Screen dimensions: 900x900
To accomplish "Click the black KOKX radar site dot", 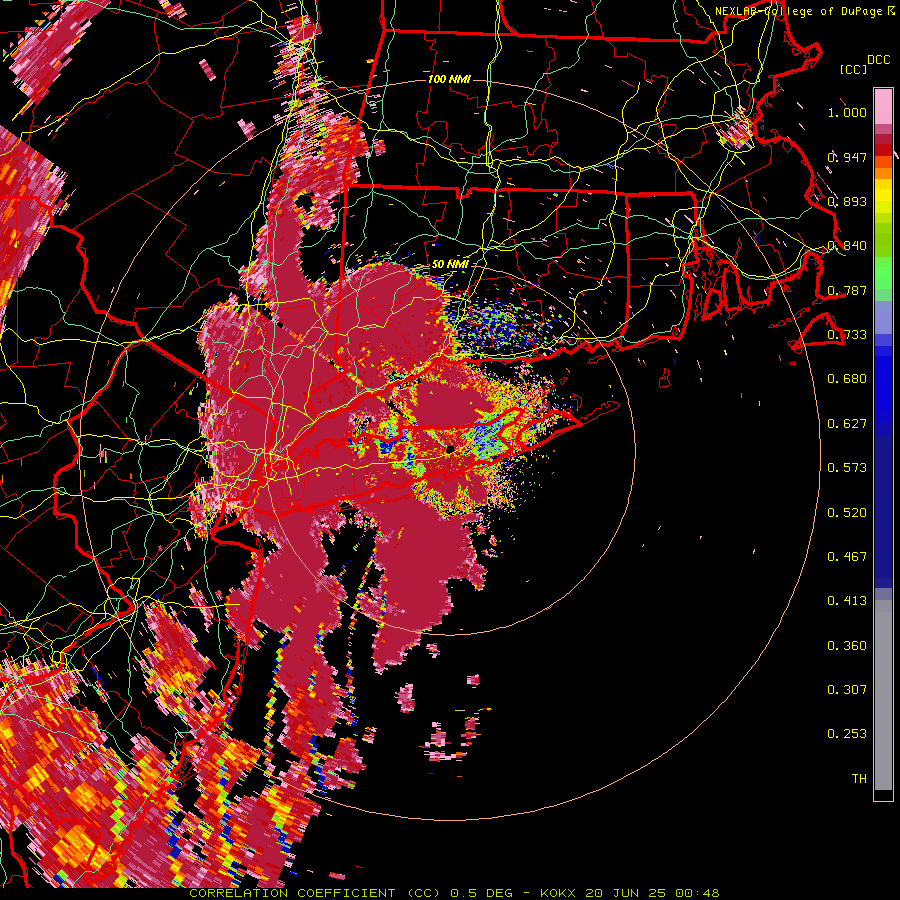I will click(450, 449).
